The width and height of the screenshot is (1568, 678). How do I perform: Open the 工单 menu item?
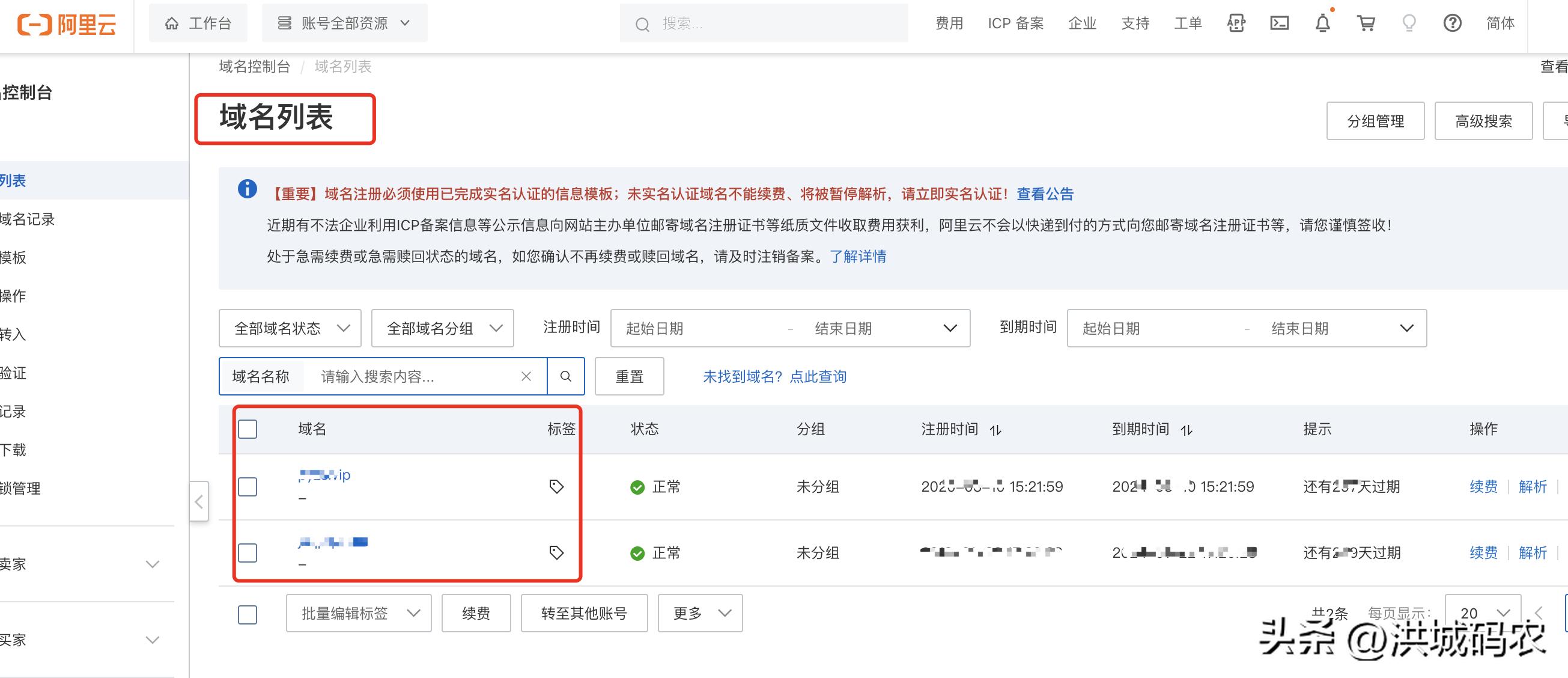coord(1187,23)
